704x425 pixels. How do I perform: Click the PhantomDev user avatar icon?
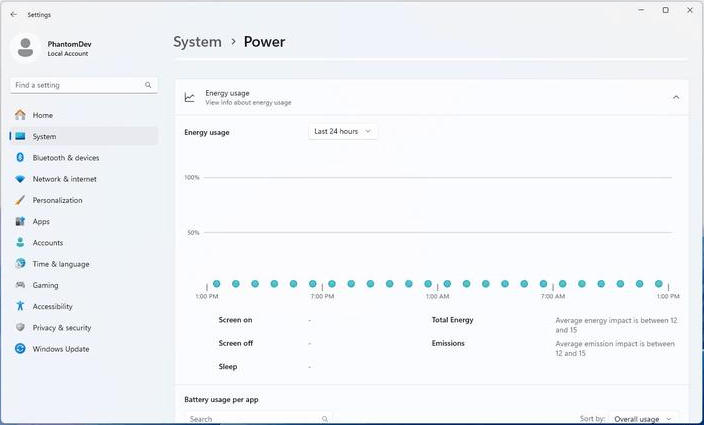tap(25, 48)
